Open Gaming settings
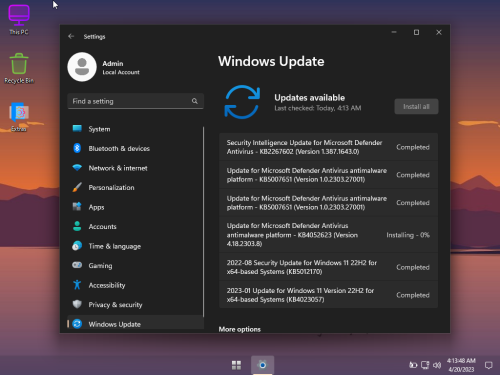The height and width of the screenshot is (375, 500). click(x=135, y=265)
